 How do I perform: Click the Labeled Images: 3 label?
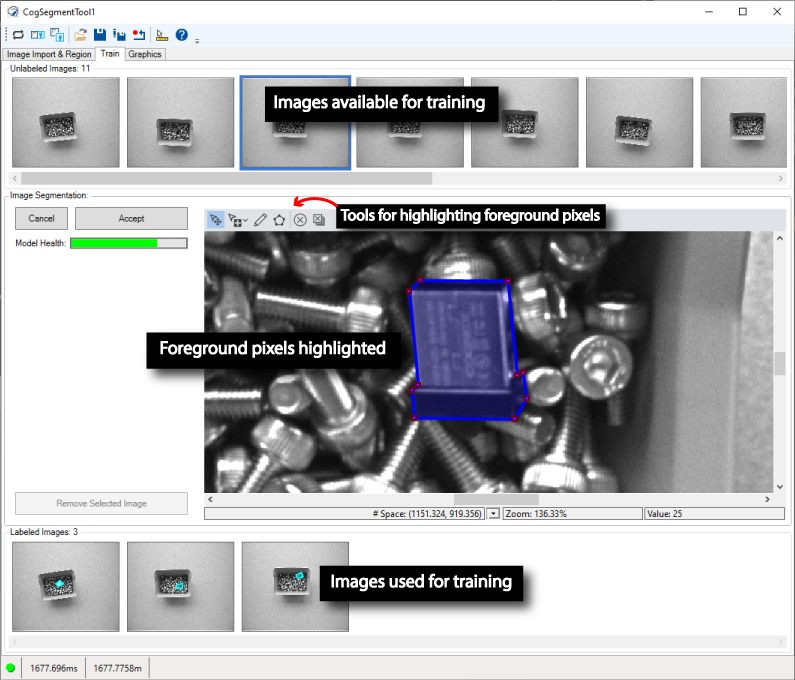[x=44, y=532]
